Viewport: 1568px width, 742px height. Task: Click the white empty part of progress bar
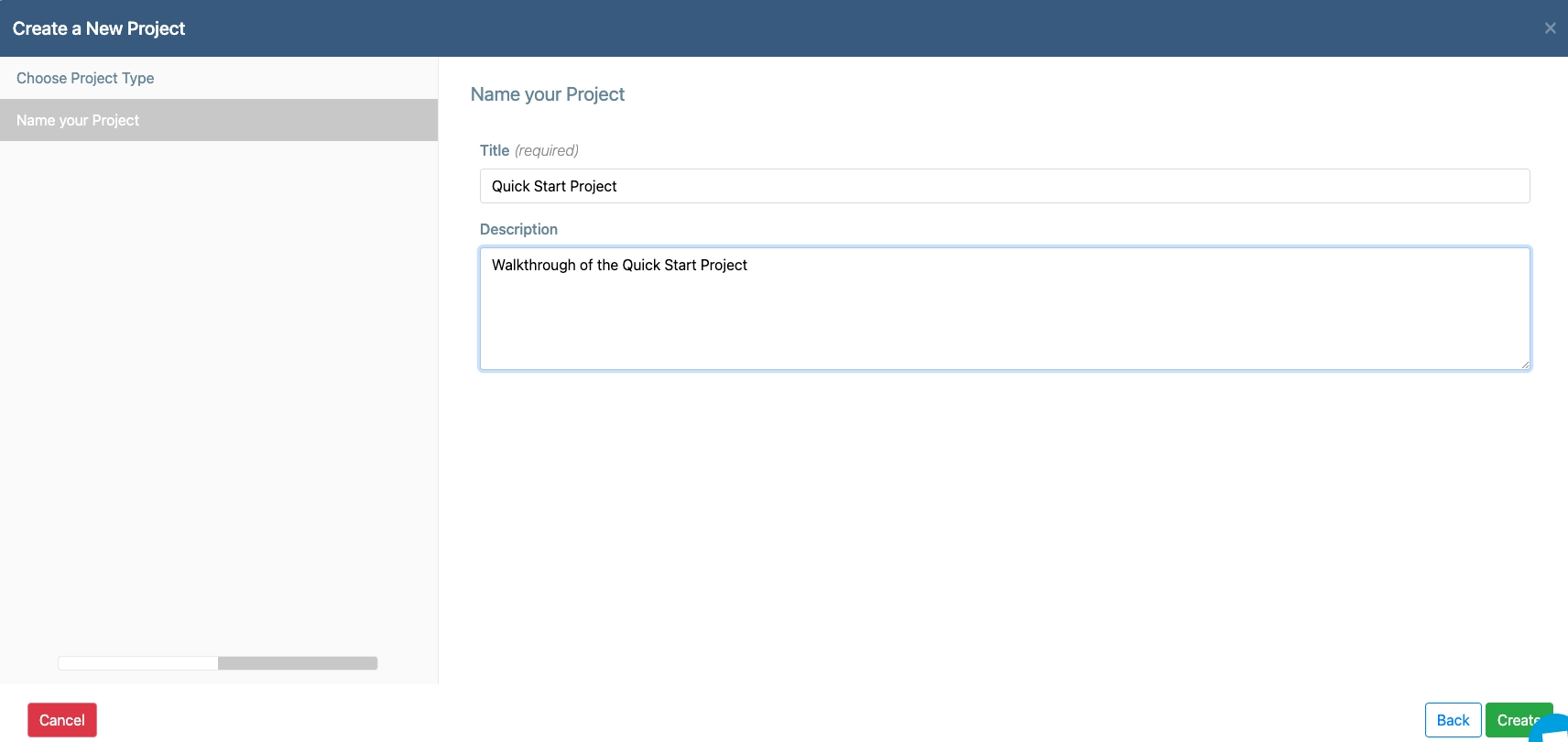[137, 663]
